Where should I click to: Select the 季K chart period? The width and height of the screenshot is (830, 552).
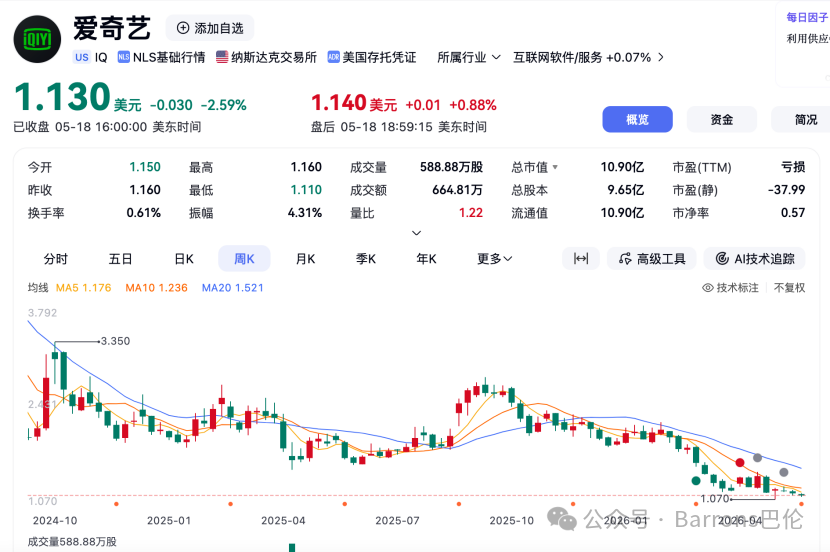click(x=366, y=259)
